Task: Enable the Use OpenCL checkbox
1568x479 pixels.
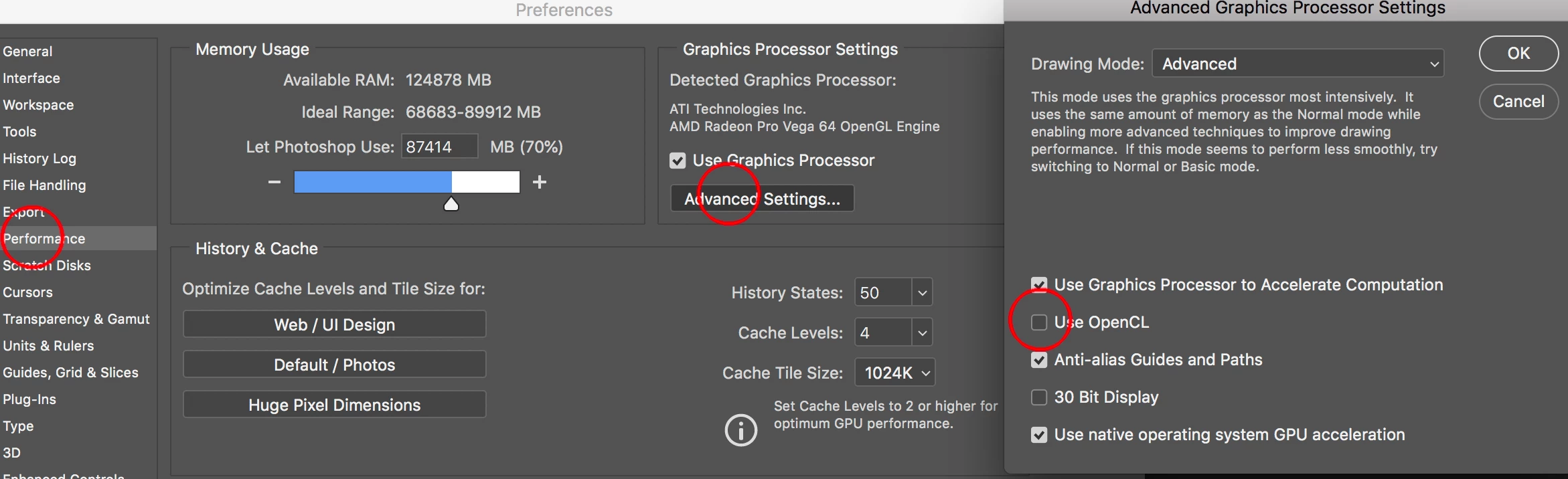Action: tap(1039, 322)
